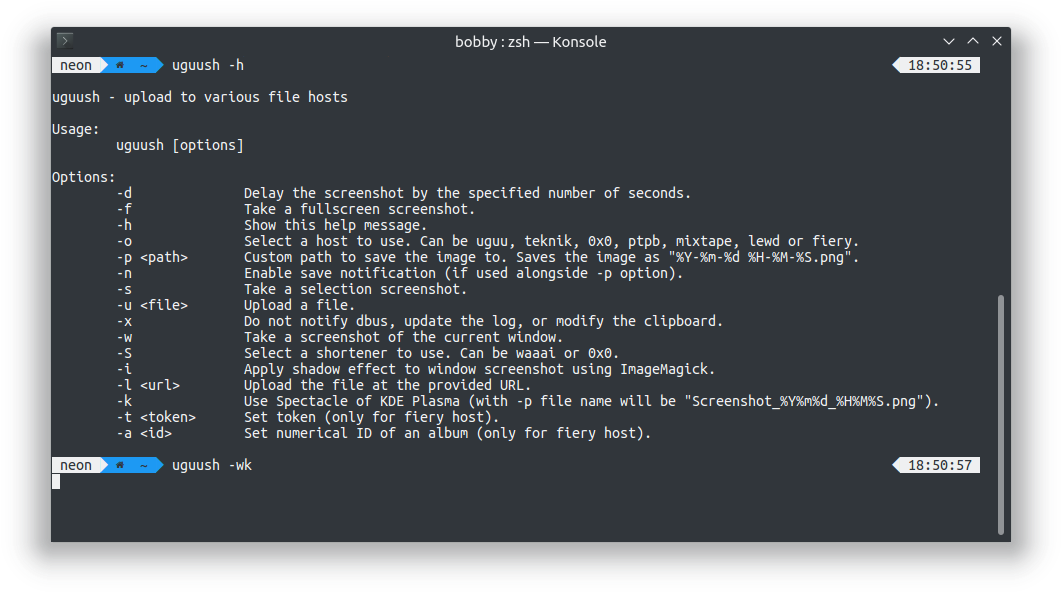Click the window title 'bobby : zsh — Konsole'
The height and width of the screenshot is (592, 1061).
point(530,41)
